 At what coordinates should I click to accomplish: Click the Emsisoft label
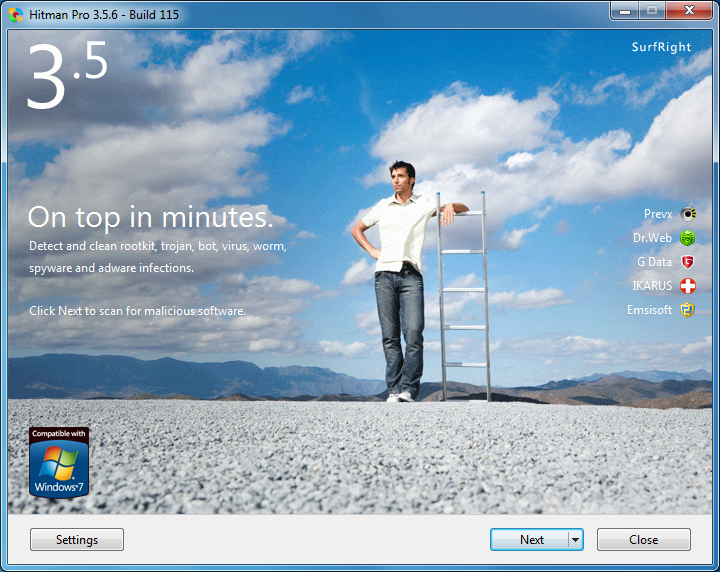pyautogui.click(x=649, y=310)
